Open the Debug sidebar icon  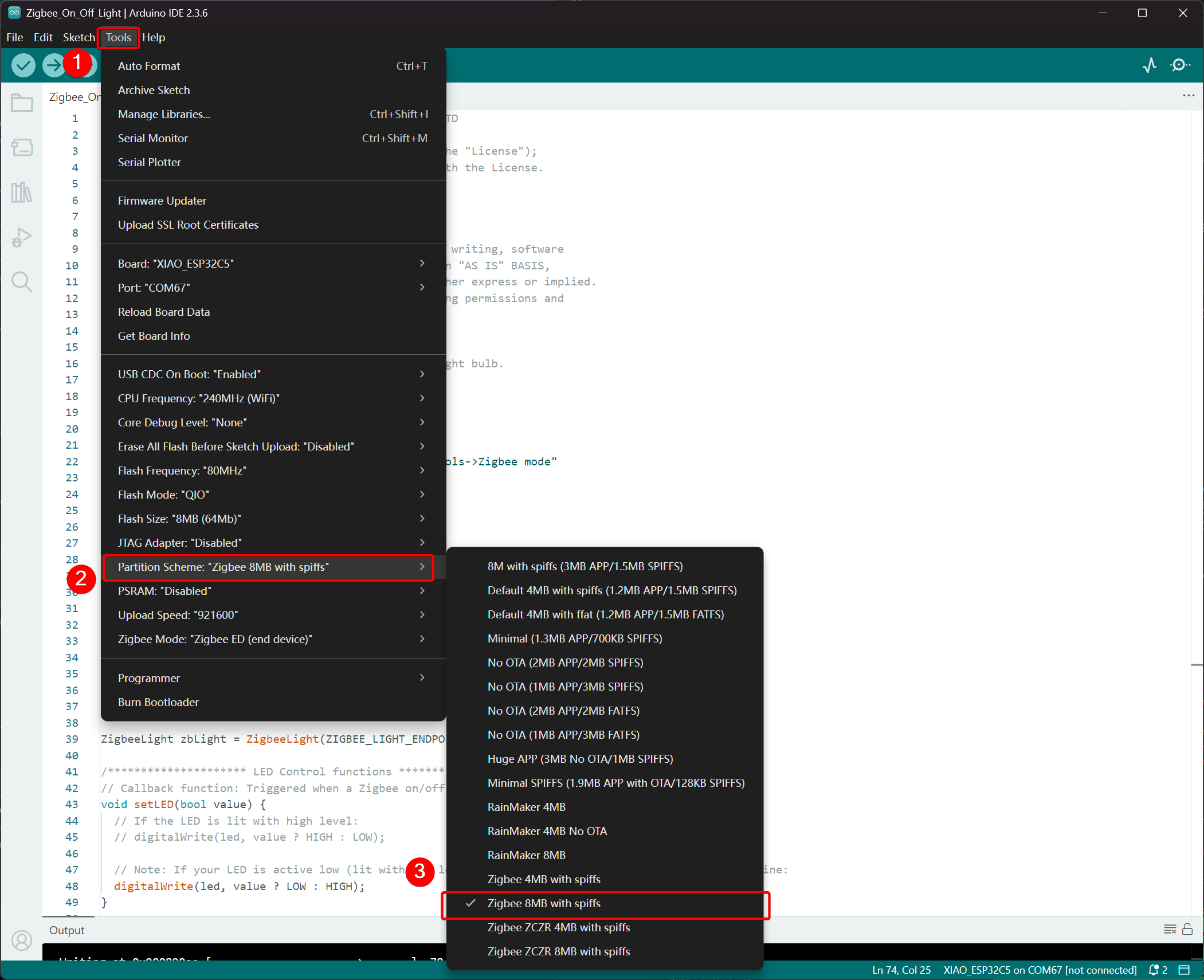click(22, 237)
